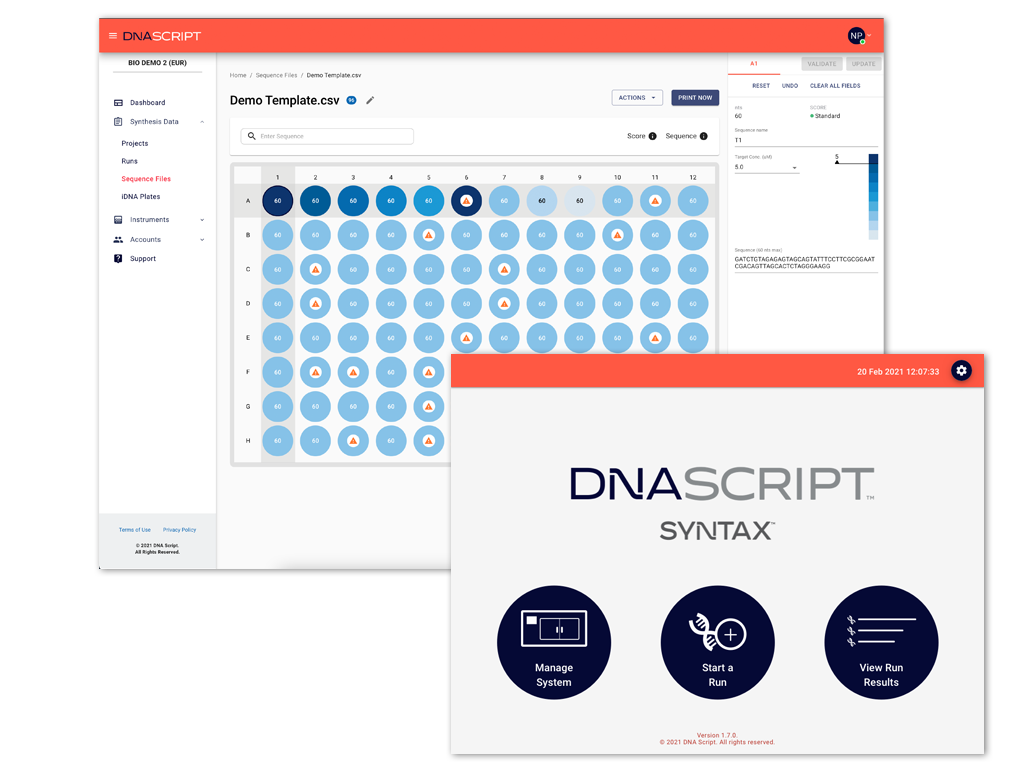Screen dimensions: 1024x768
Task: Click the blue badge next to Demo Template.csv
Action: click(x=351, y=100)
